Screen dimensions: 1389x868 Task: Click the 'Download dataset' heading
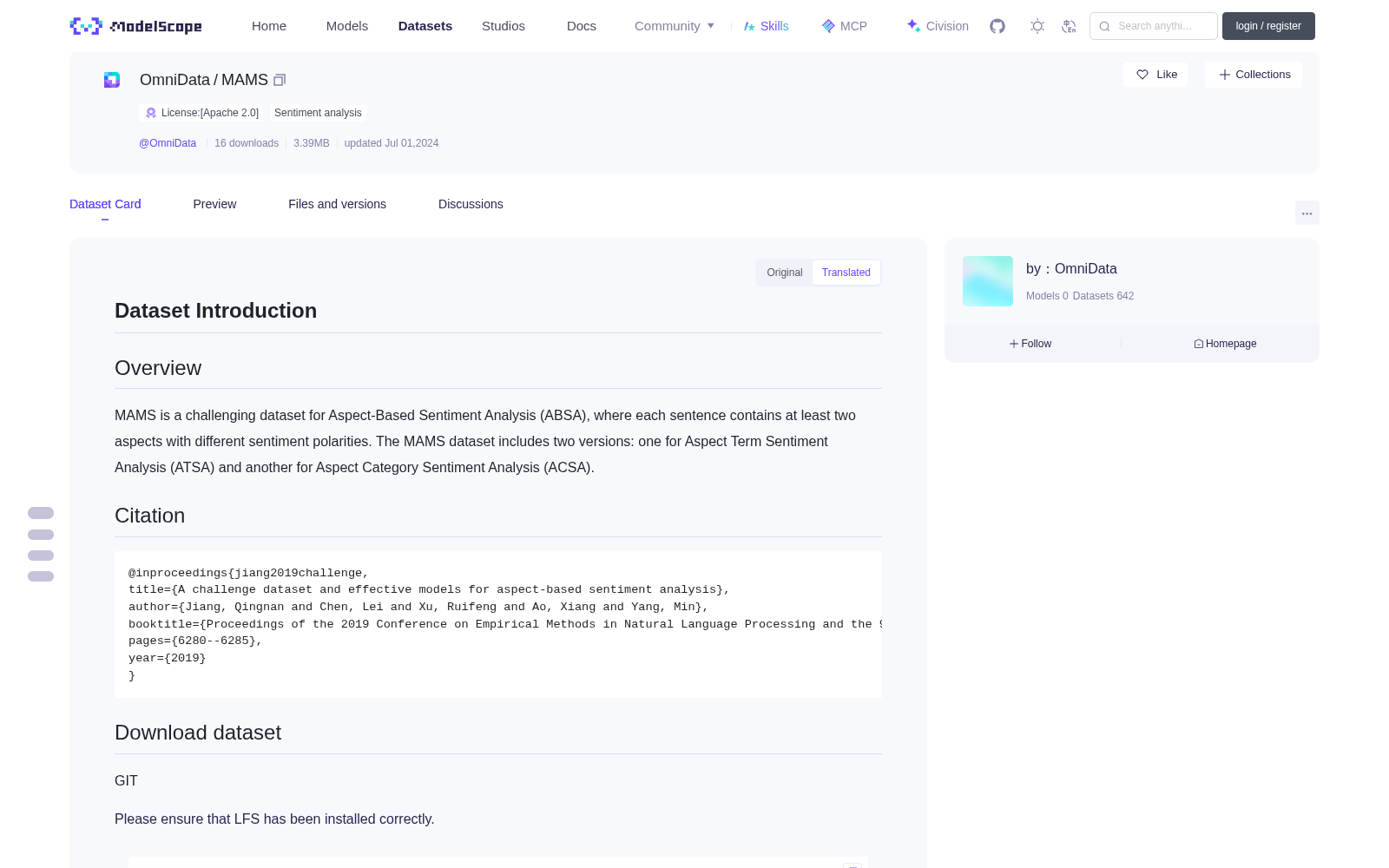[x=198, y=733]
